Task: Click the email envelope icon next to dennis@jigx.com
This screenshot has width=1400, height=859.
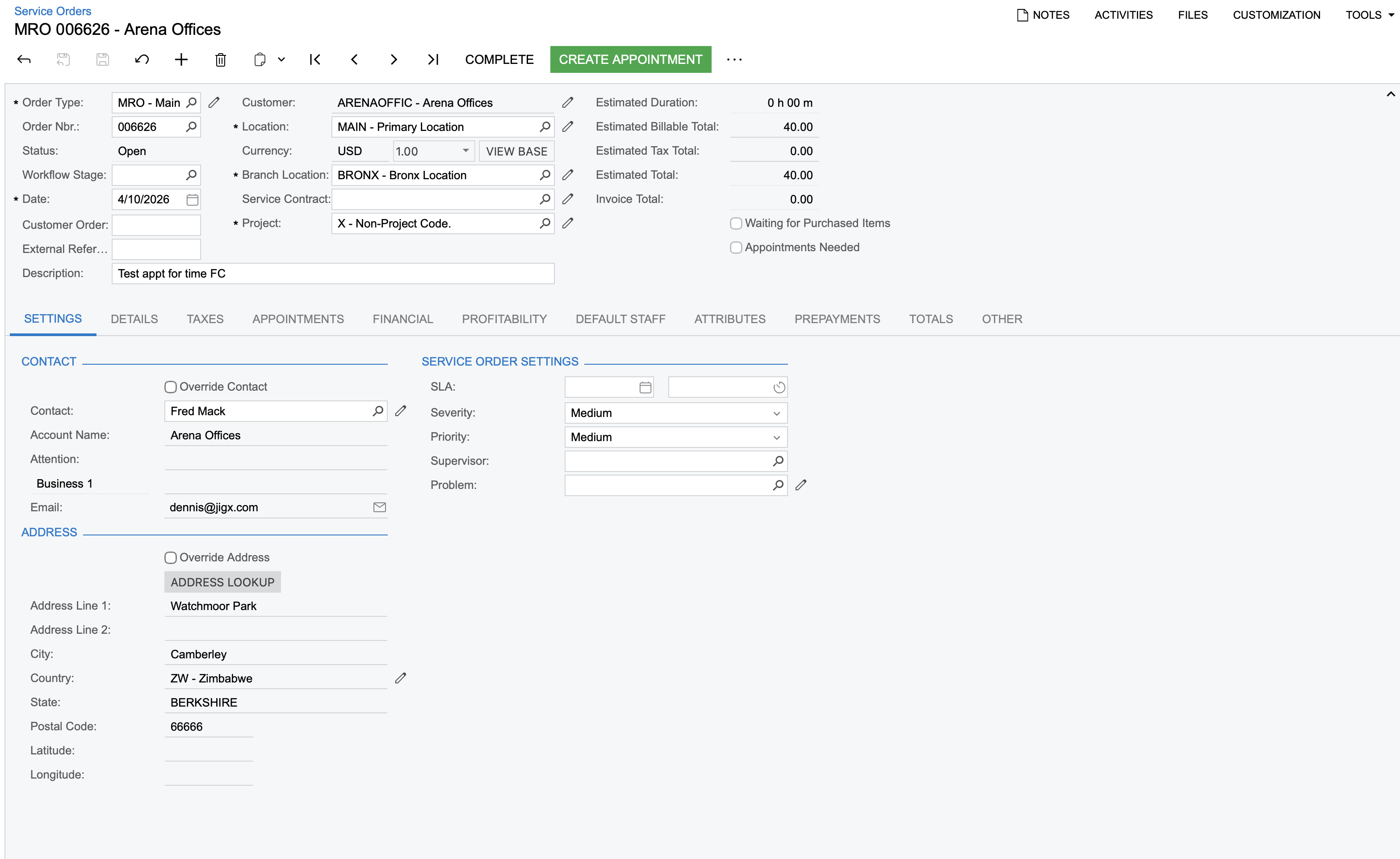Action: coord(380,507)
